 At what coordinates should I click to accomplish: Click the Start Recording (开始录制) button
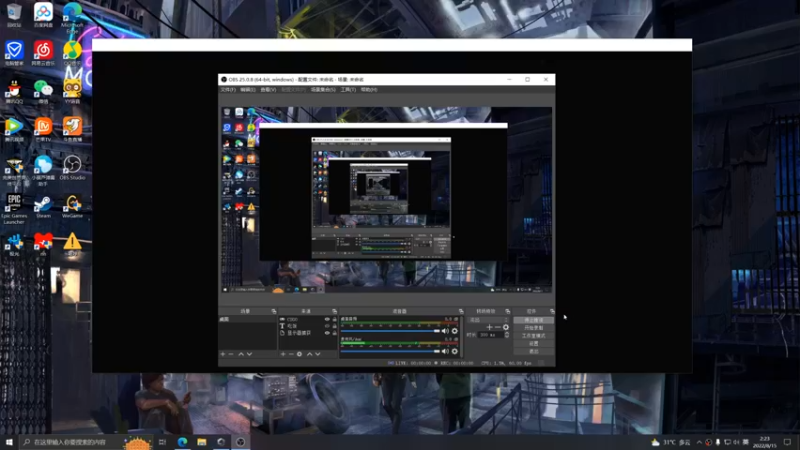(533, 328)
